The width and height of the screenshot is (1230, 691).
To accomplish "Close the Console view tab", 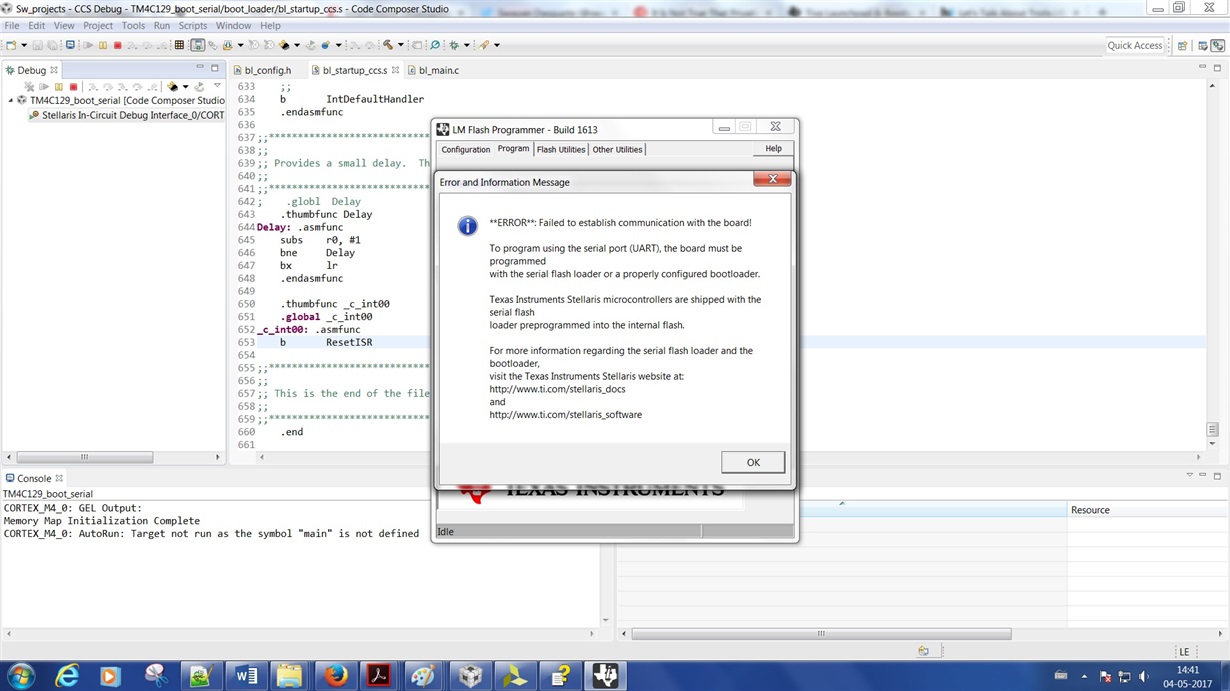I will click(x=59, y=478).
